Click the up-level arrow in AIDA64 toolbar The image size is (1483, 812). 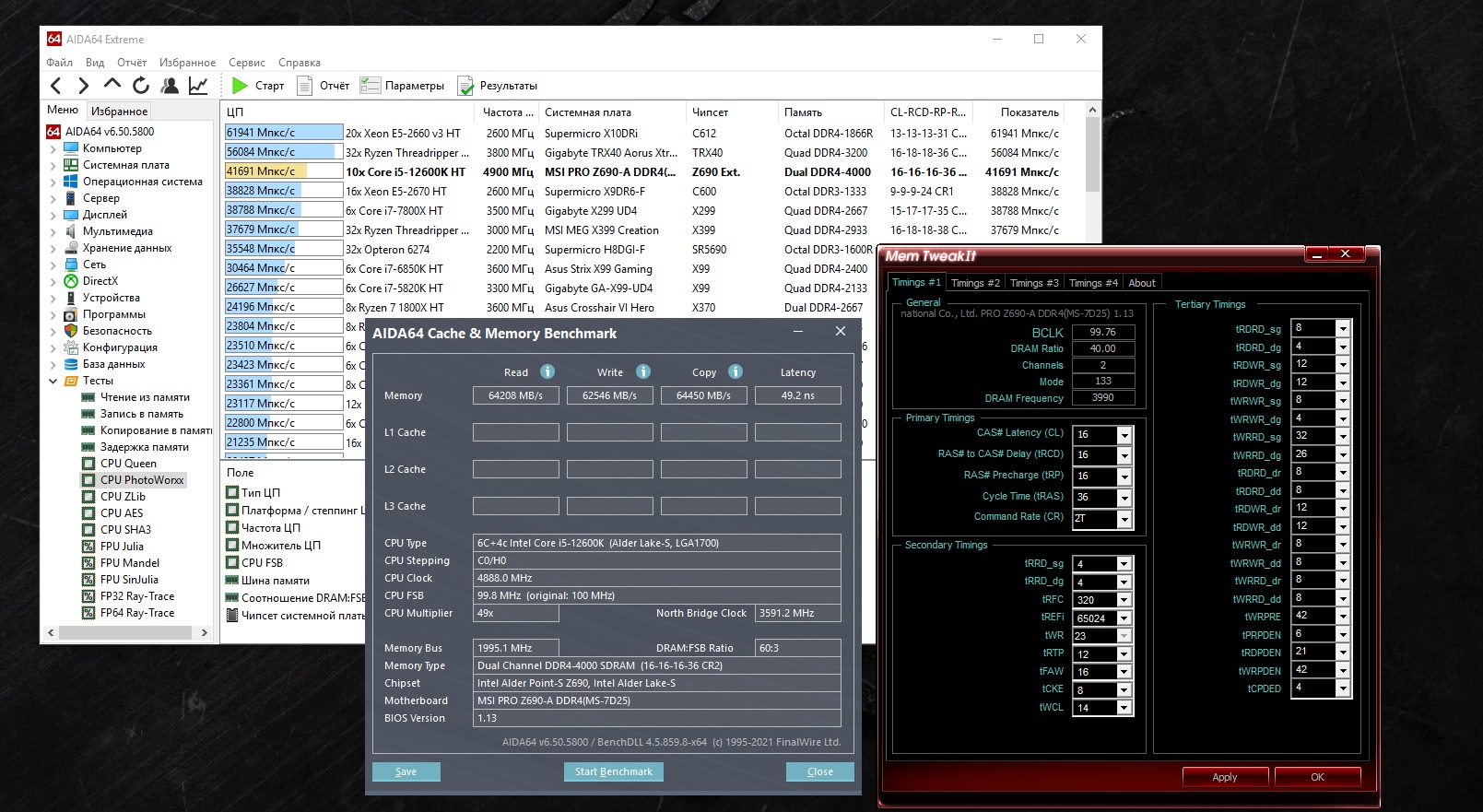coord(112,85)
